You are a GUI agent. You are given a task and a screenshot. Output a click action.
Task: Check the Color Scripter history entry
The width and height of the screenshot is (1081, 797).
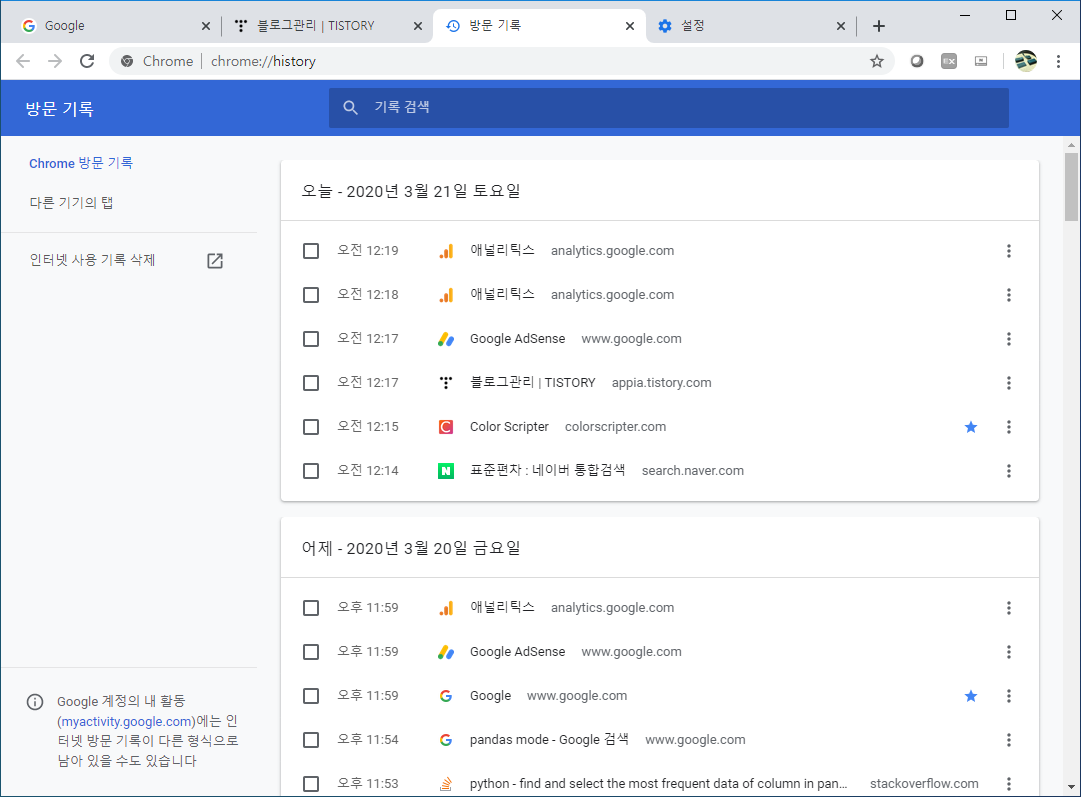pos(311,427)
